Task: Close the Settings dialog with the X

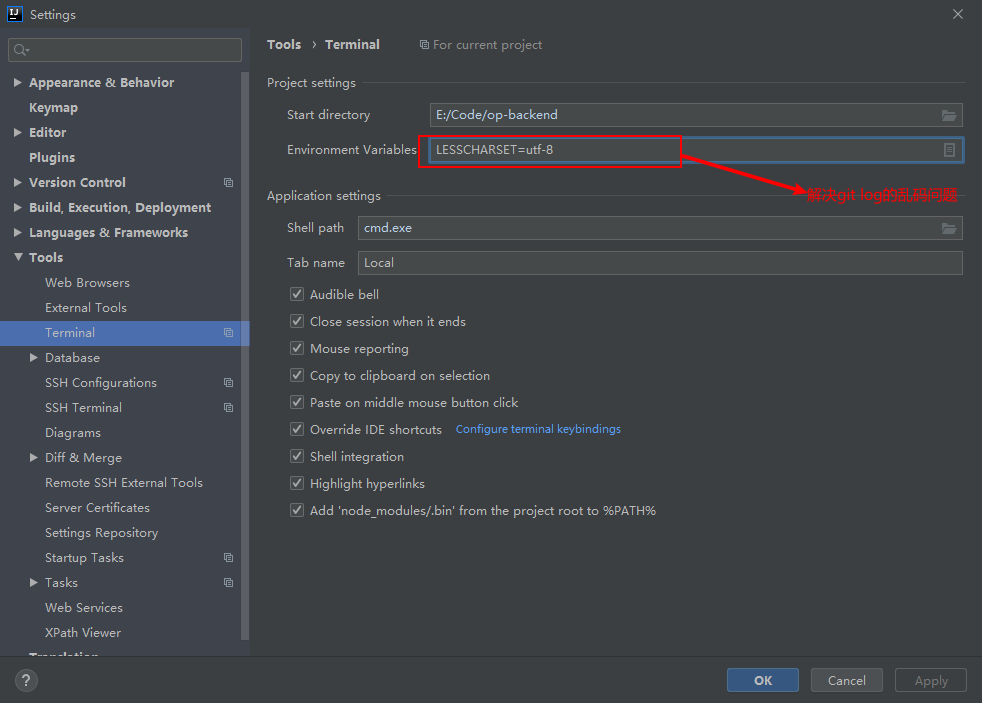Action: (958, 14)
